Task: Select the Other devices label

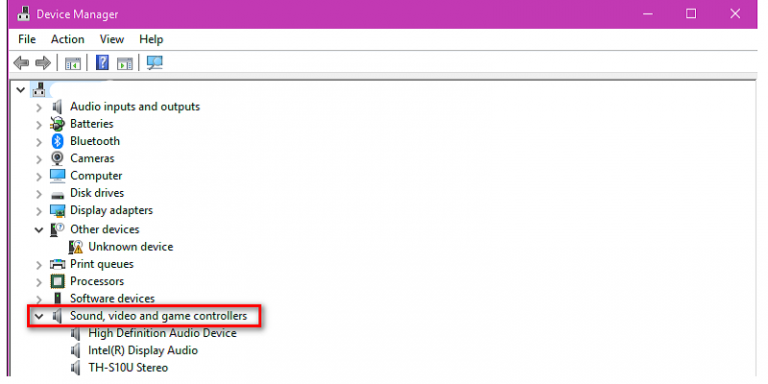Action: pos(105,229)
